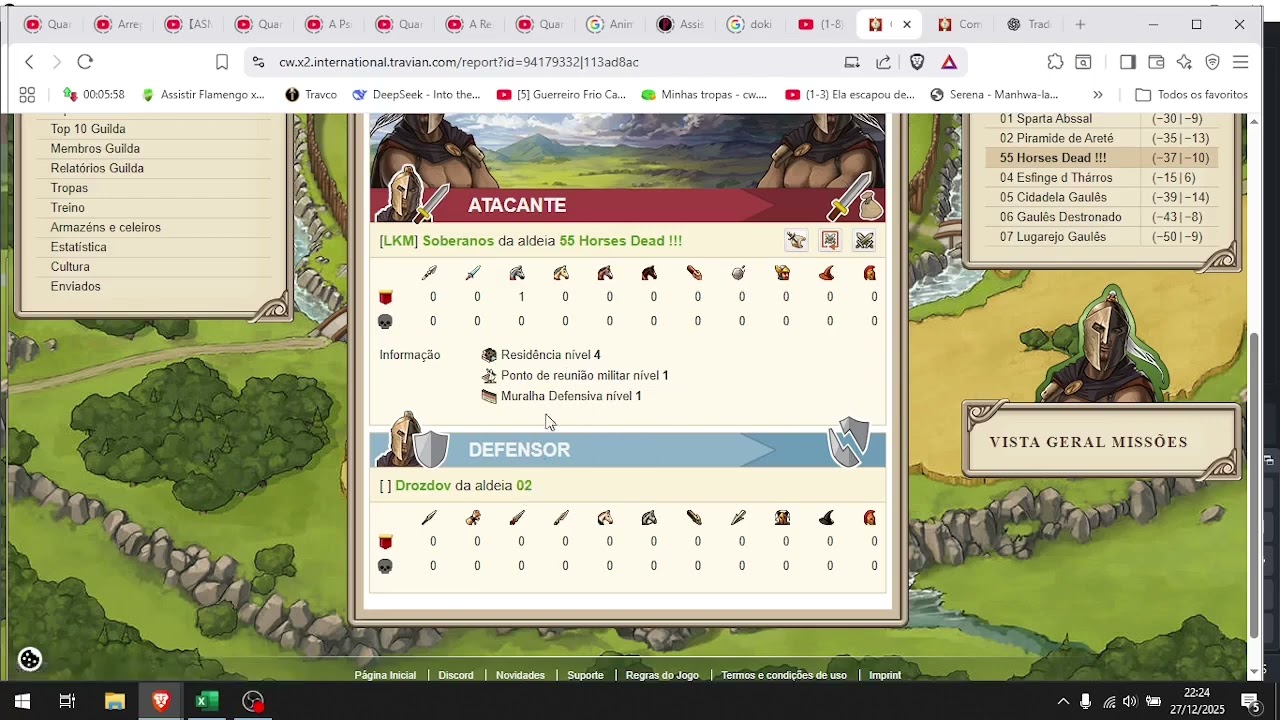The width and height of the screenshot is (1280, 720).
Task: Click the Muralha Defensiva wall icon
Action: pyautogui.click(x=489, y=396)
